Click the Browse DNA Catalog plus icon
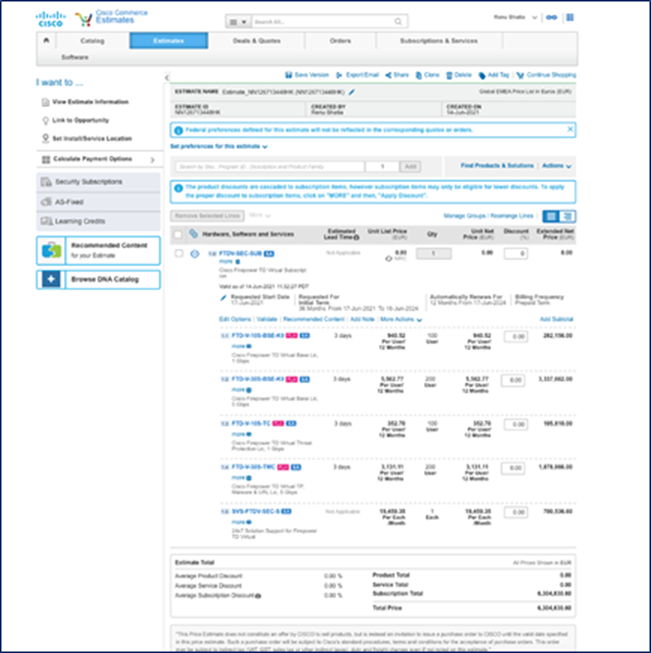Image resolution: width=651 pixels, height=653 pixels. point(51,279)
